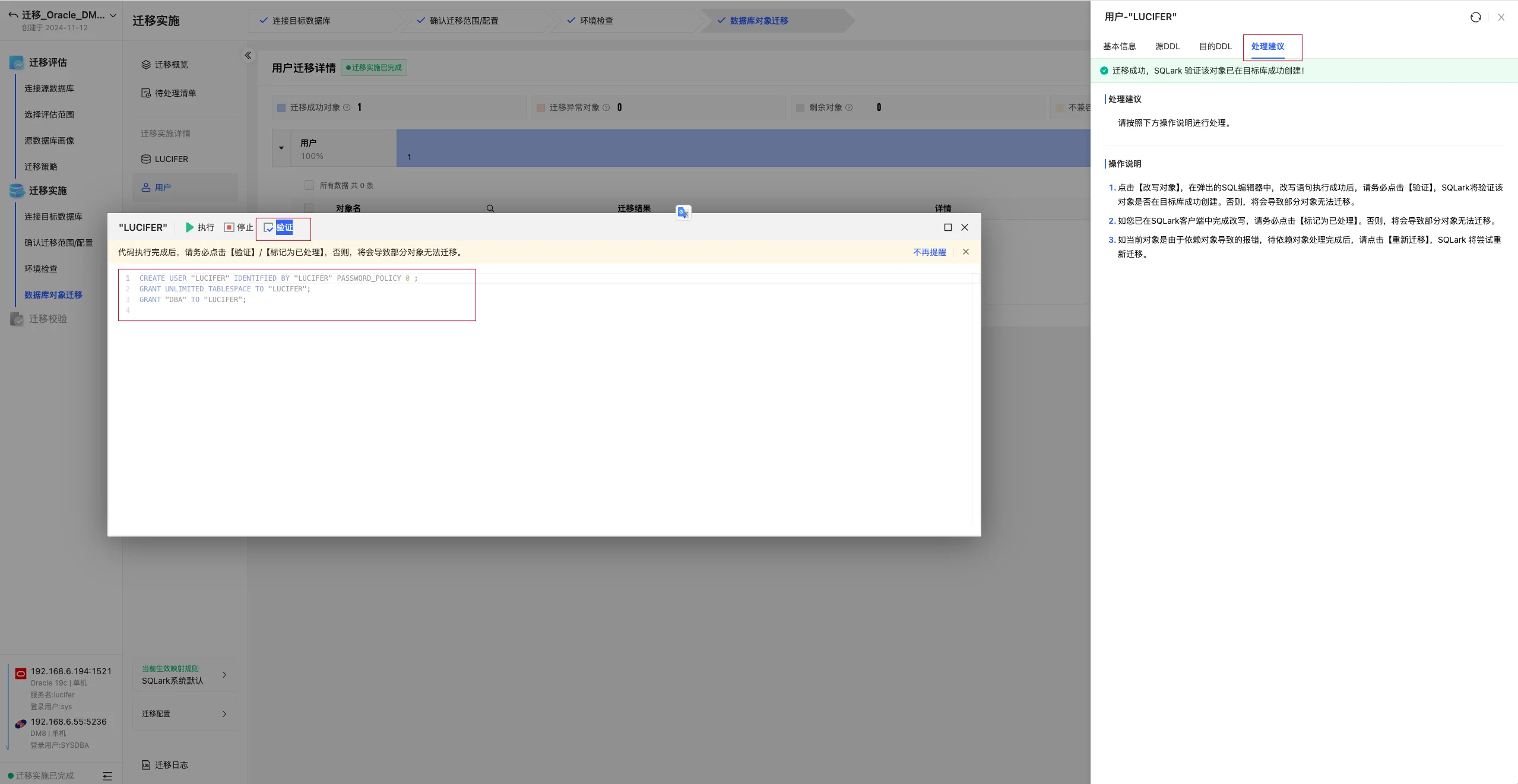Click the Verify (验证) check icon
Image resolution: width=1518 pixels, height=784 pixels.
tap(268, 227)
